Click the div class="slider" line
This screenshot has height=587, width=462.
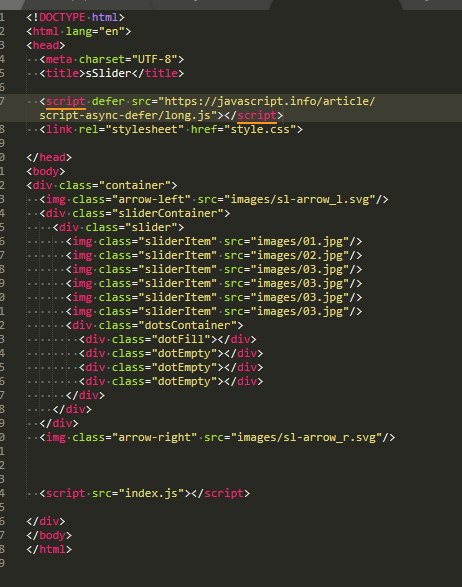118,227
